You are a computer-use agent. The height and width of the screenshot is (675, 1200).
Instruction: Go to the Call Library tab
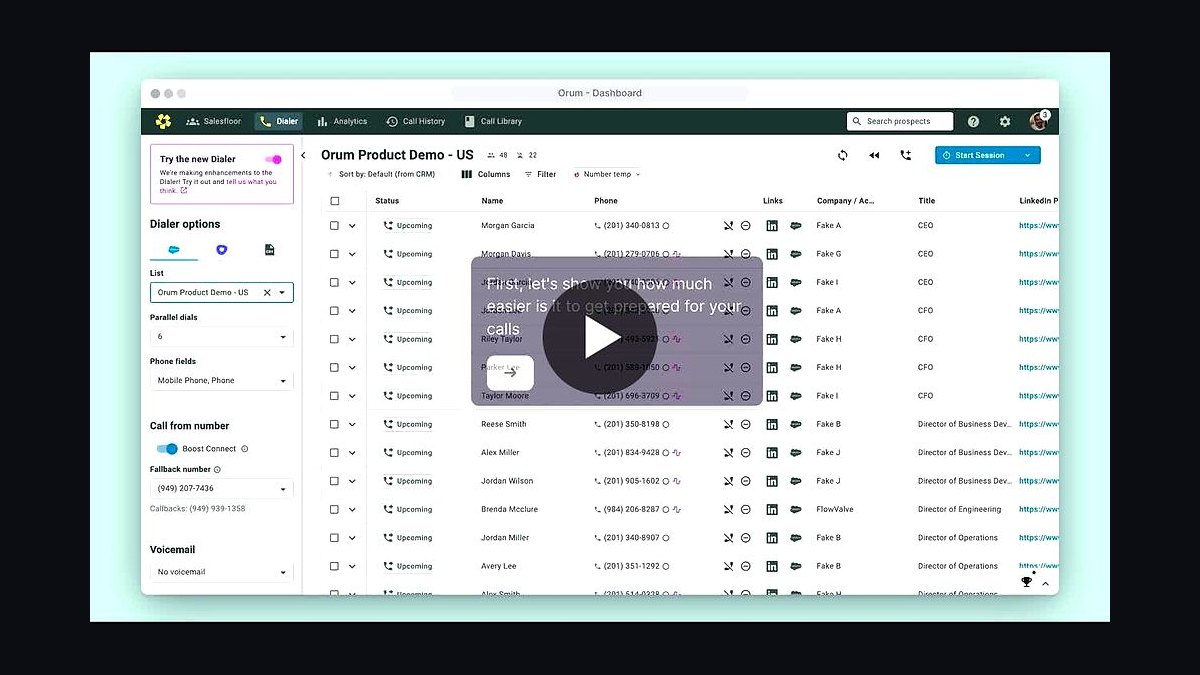tap(493, 121)
